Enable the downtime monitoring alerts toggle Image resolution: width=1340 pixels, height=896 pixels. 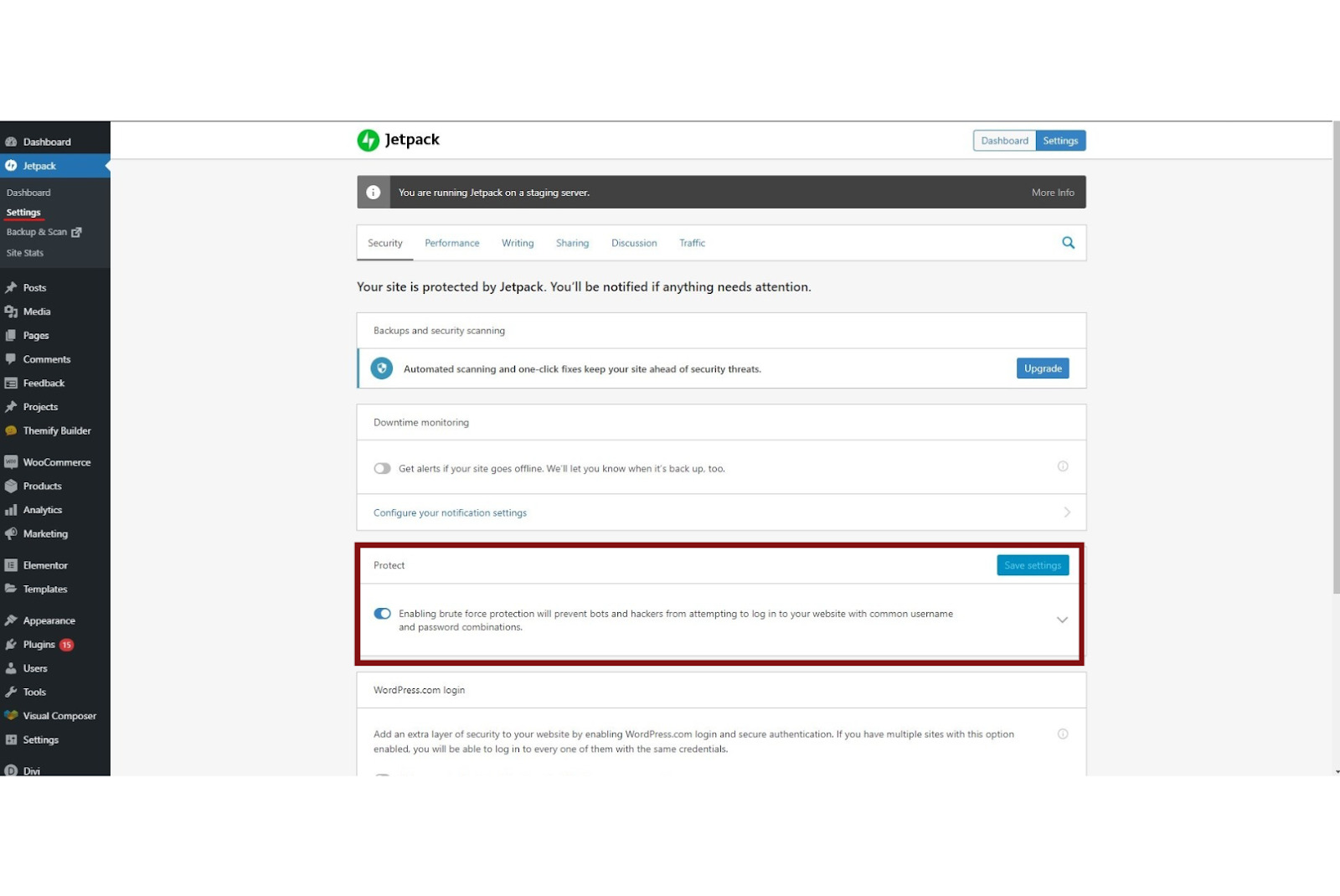pos(383,469)
